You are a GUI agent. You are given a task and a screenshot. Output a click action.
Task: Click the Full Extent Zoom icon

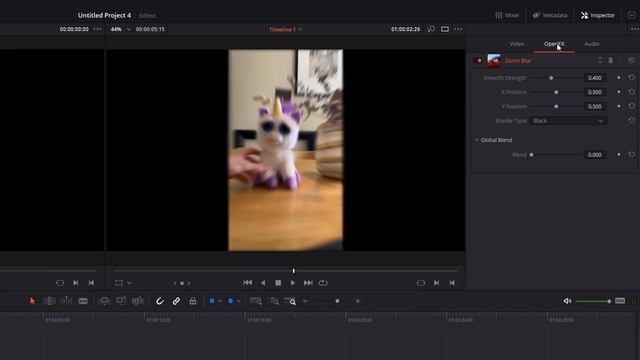[x=256, y=301]
